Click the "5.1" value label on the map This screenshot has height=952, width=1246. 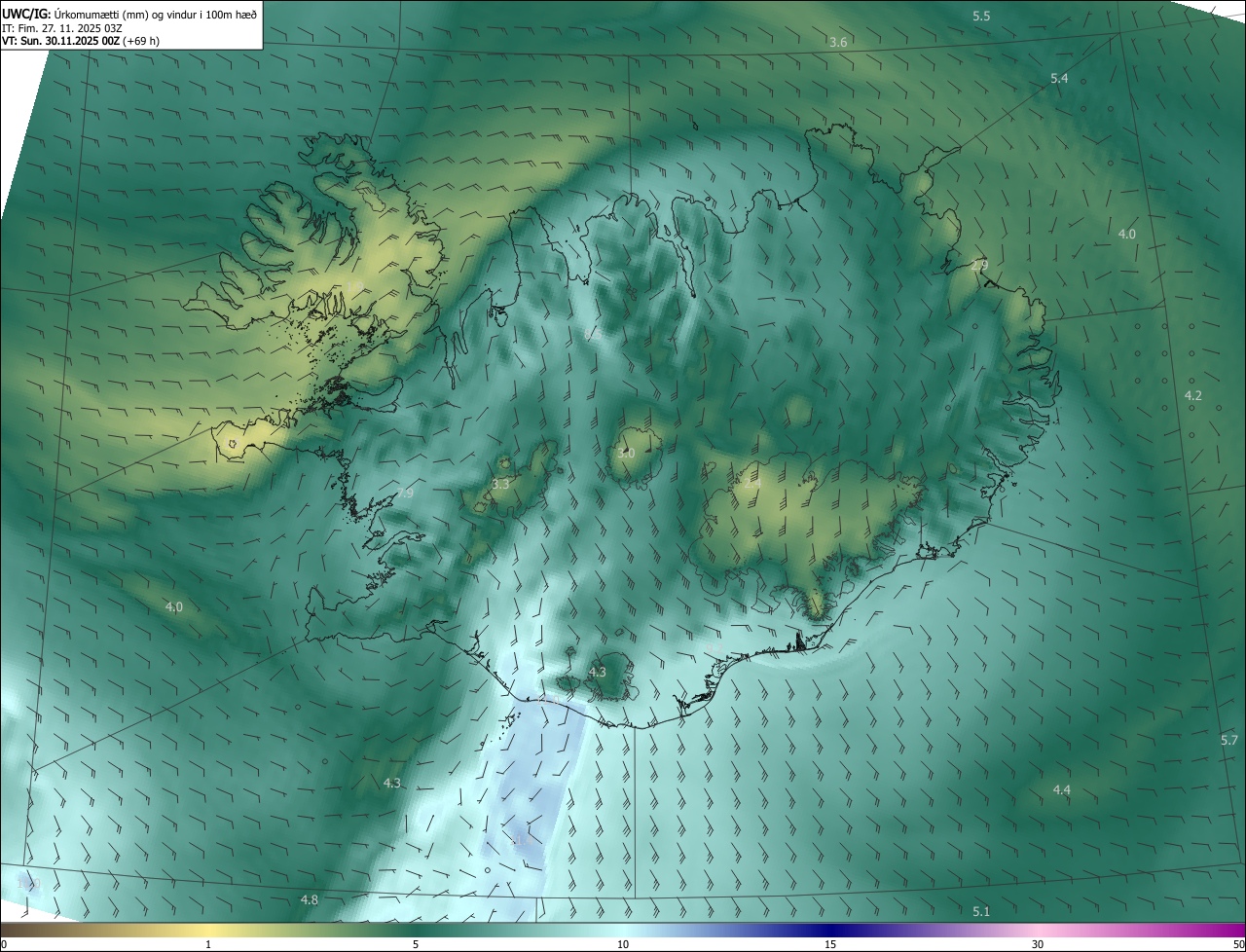click(x=981, y=912)
